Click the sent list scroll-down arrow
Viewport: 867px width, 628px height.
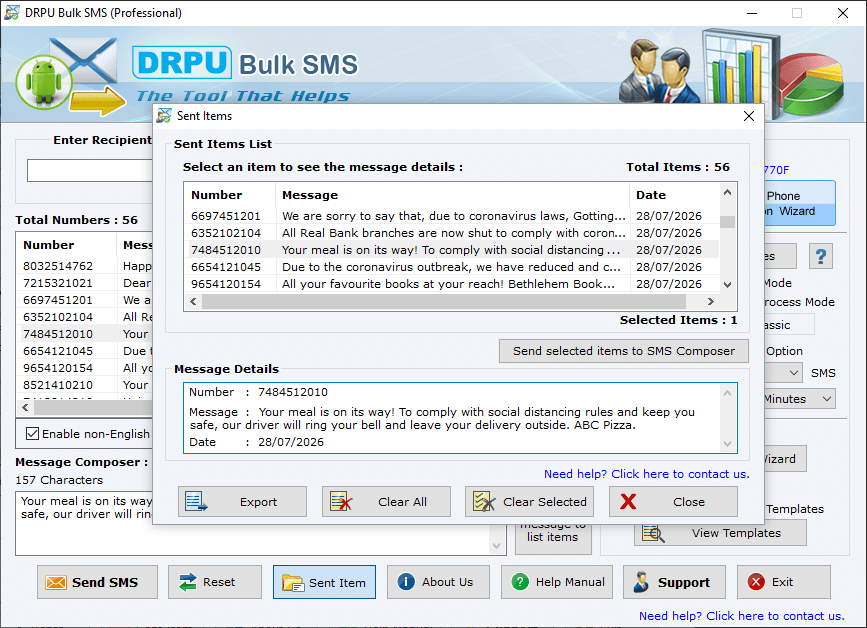pos(728,285)
